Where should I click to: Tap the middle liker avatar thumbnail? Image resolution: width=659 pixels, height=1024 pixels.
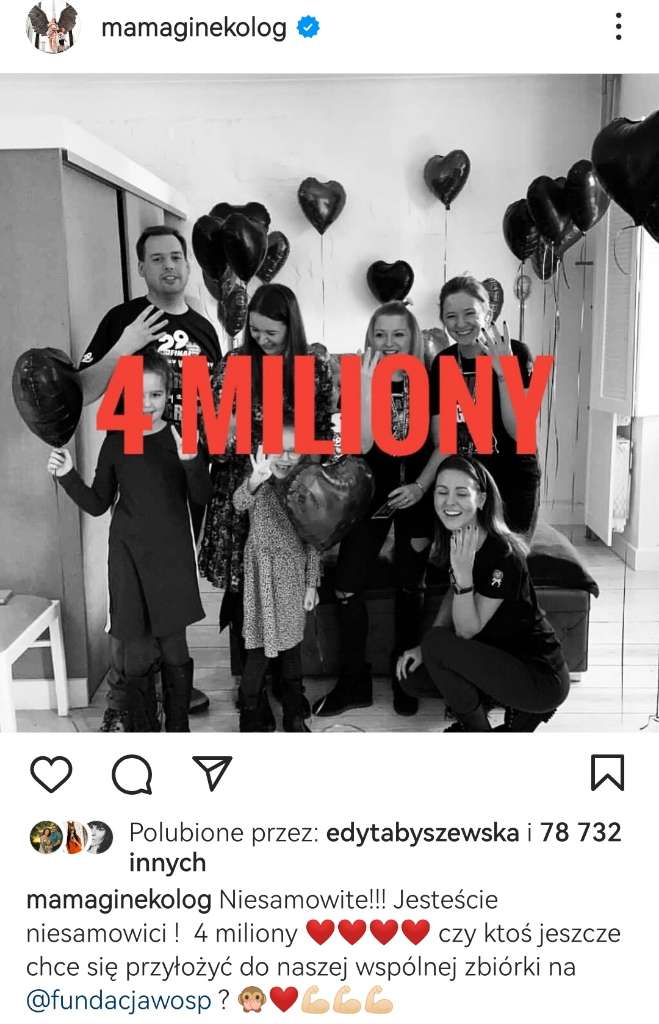(x=74, y=837)
